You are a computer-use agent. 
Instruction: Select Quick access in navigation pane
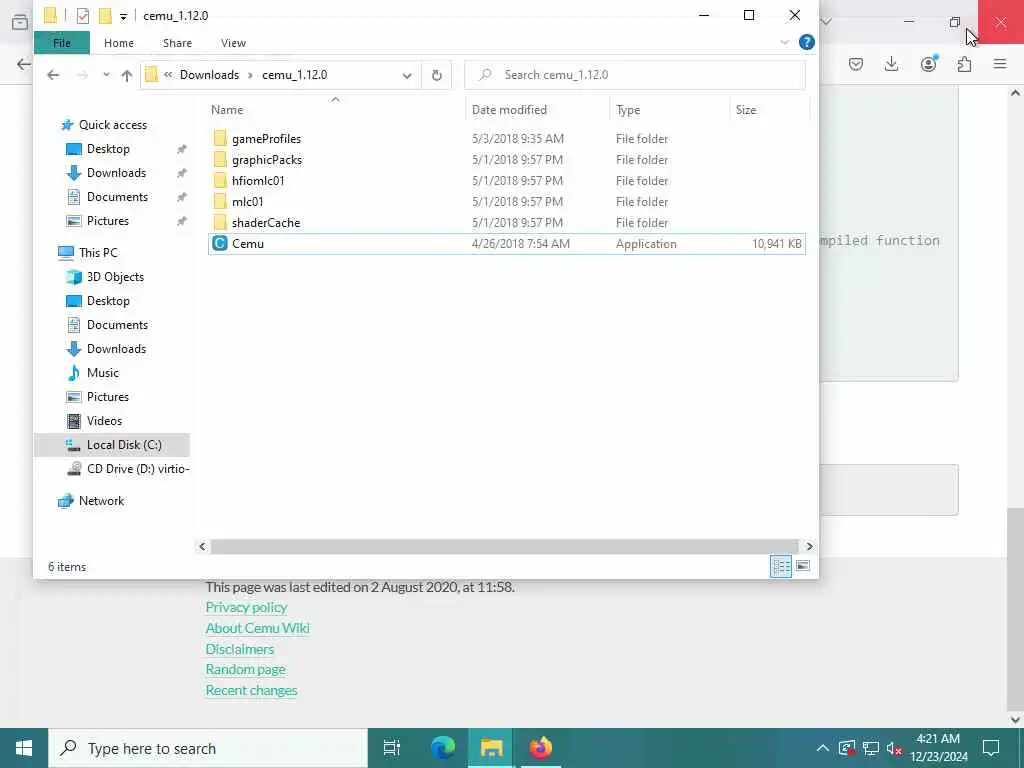click(x=112, y=125)
